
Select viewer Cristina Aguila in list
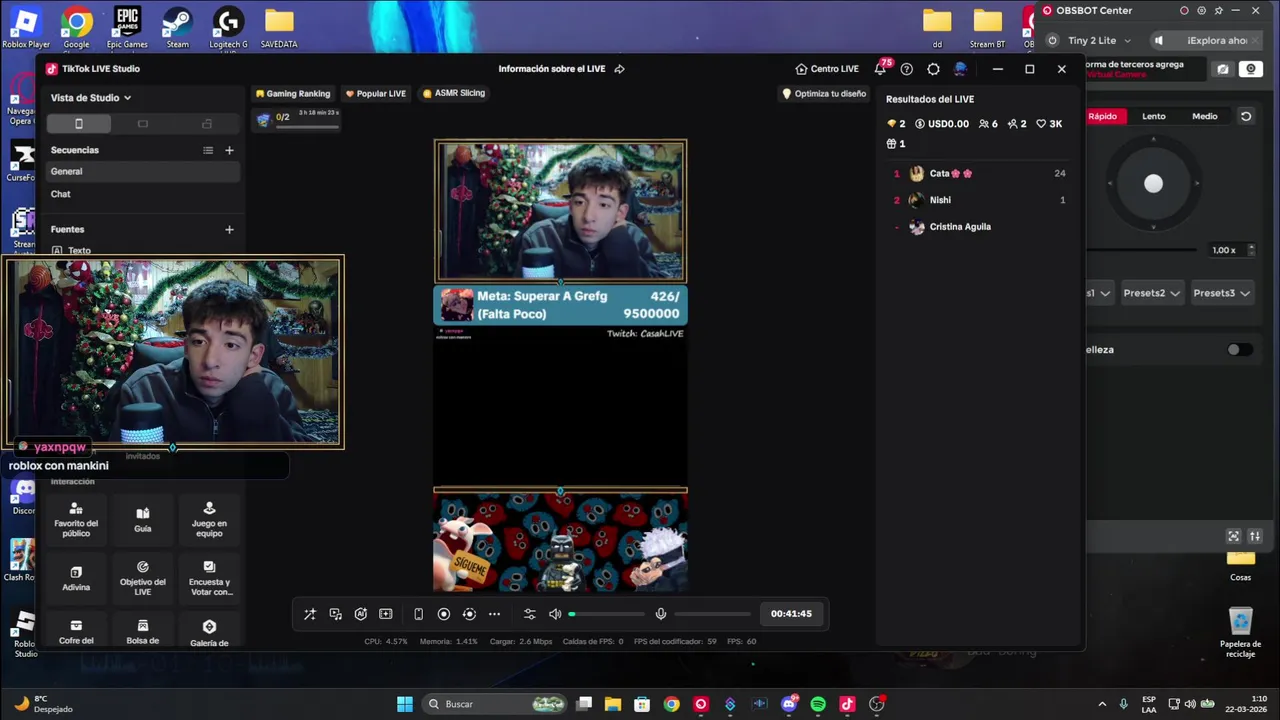pos(979,227)
